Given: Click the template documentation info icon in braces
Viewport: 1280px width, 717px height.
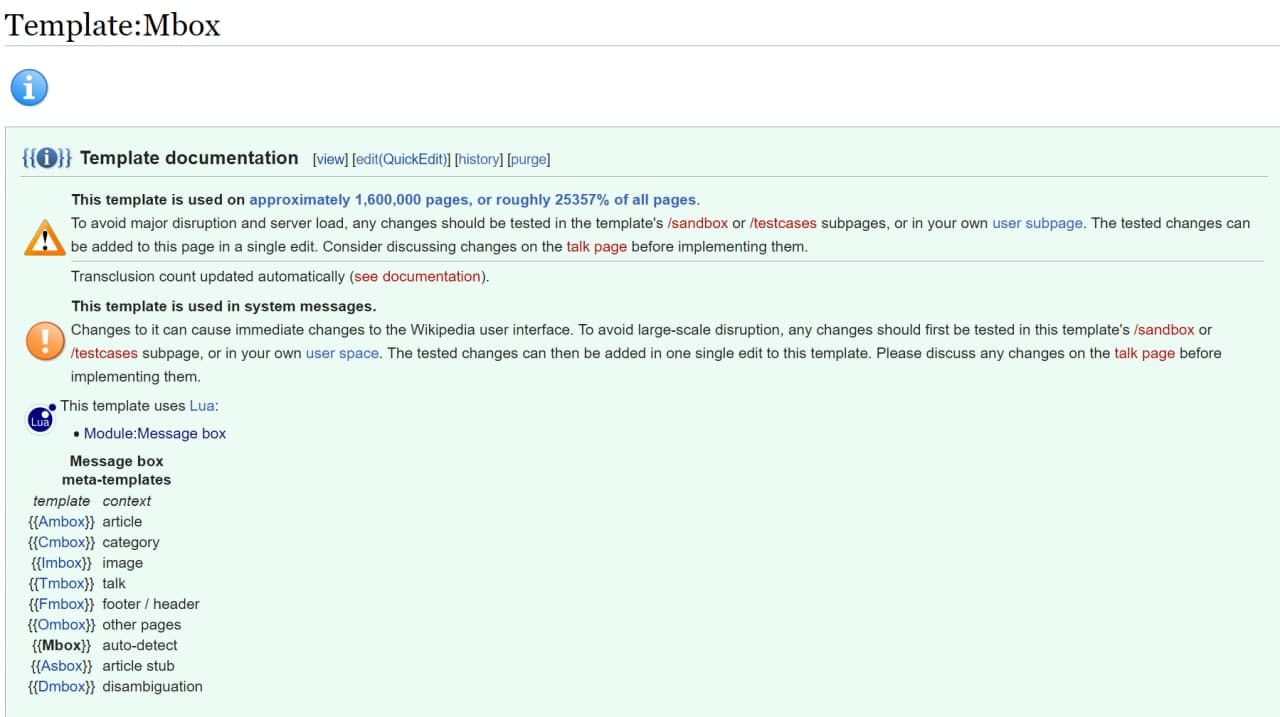Looking at the screenshot, I should coord(46,158).
